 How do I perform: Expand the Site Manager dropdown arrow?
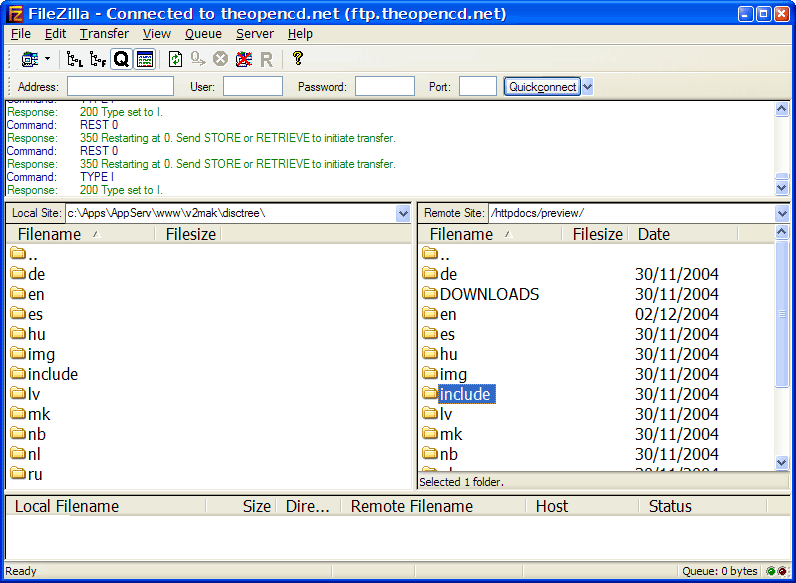(48, 59)
